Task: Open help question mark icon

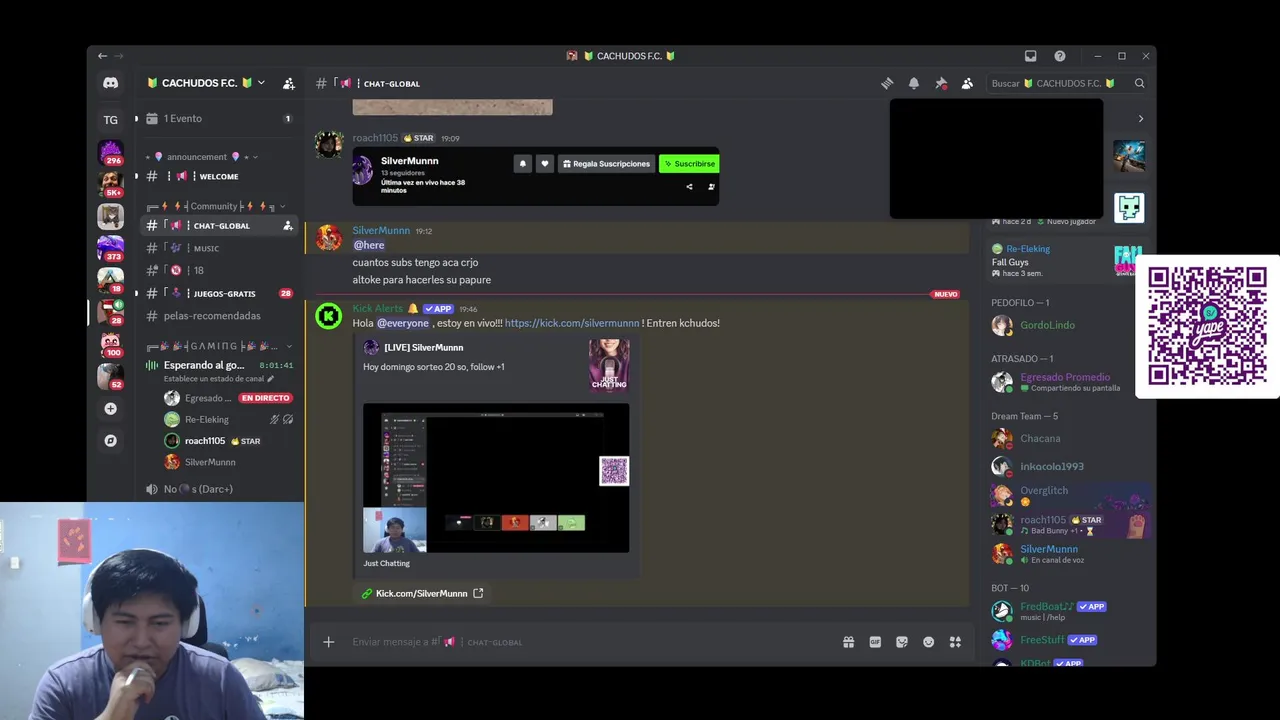Action: 1059,56
